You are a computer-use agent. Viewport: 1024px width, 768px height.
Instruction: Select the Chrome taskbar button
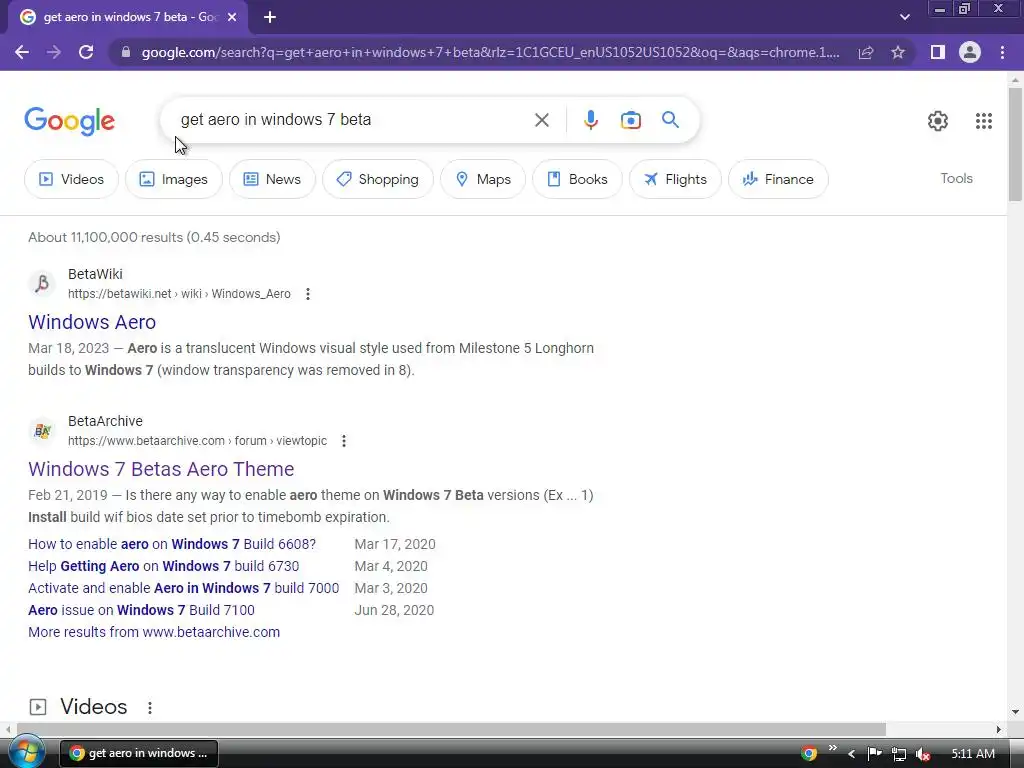pos(138,753)
